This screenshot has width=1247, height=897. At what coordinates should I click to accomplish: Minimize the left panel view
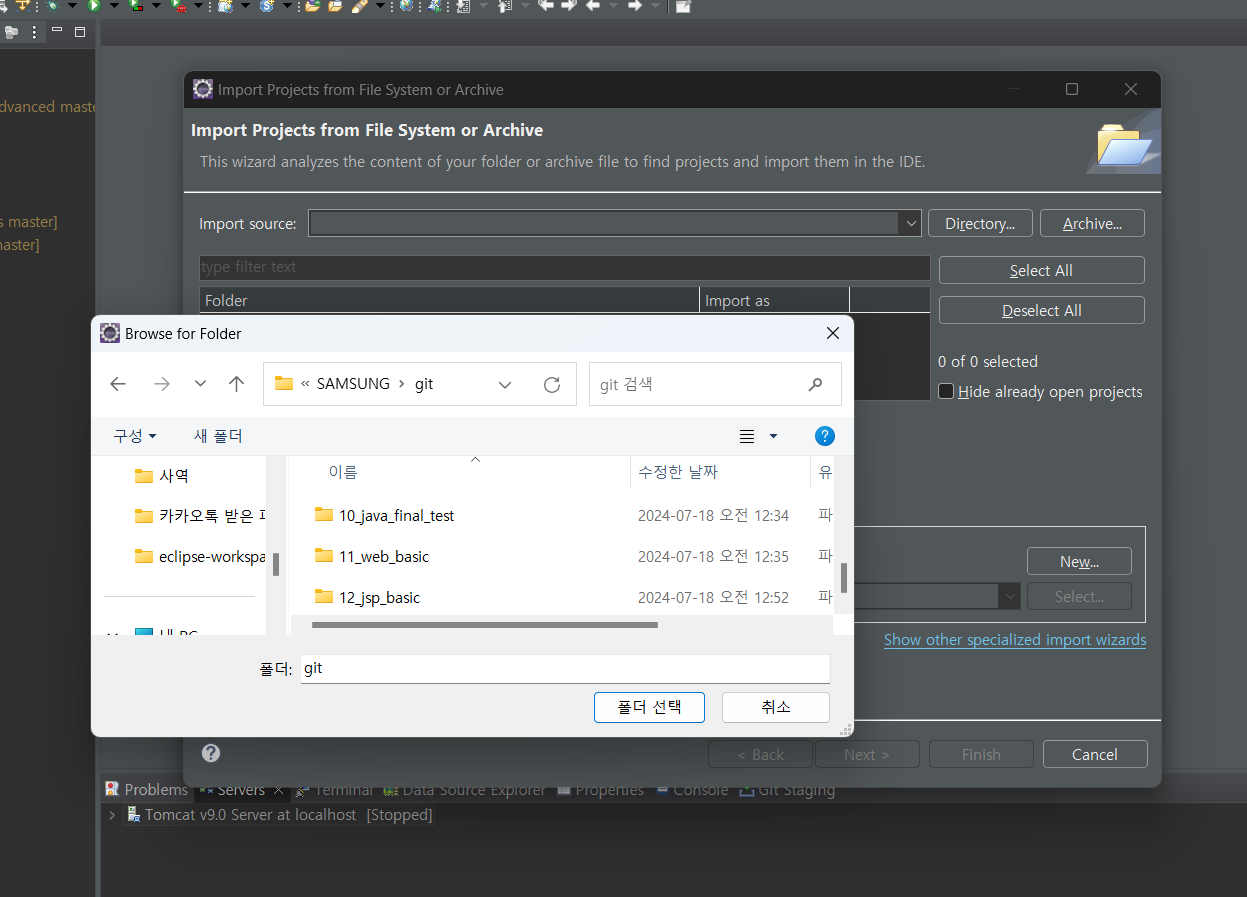coord(57,30)
